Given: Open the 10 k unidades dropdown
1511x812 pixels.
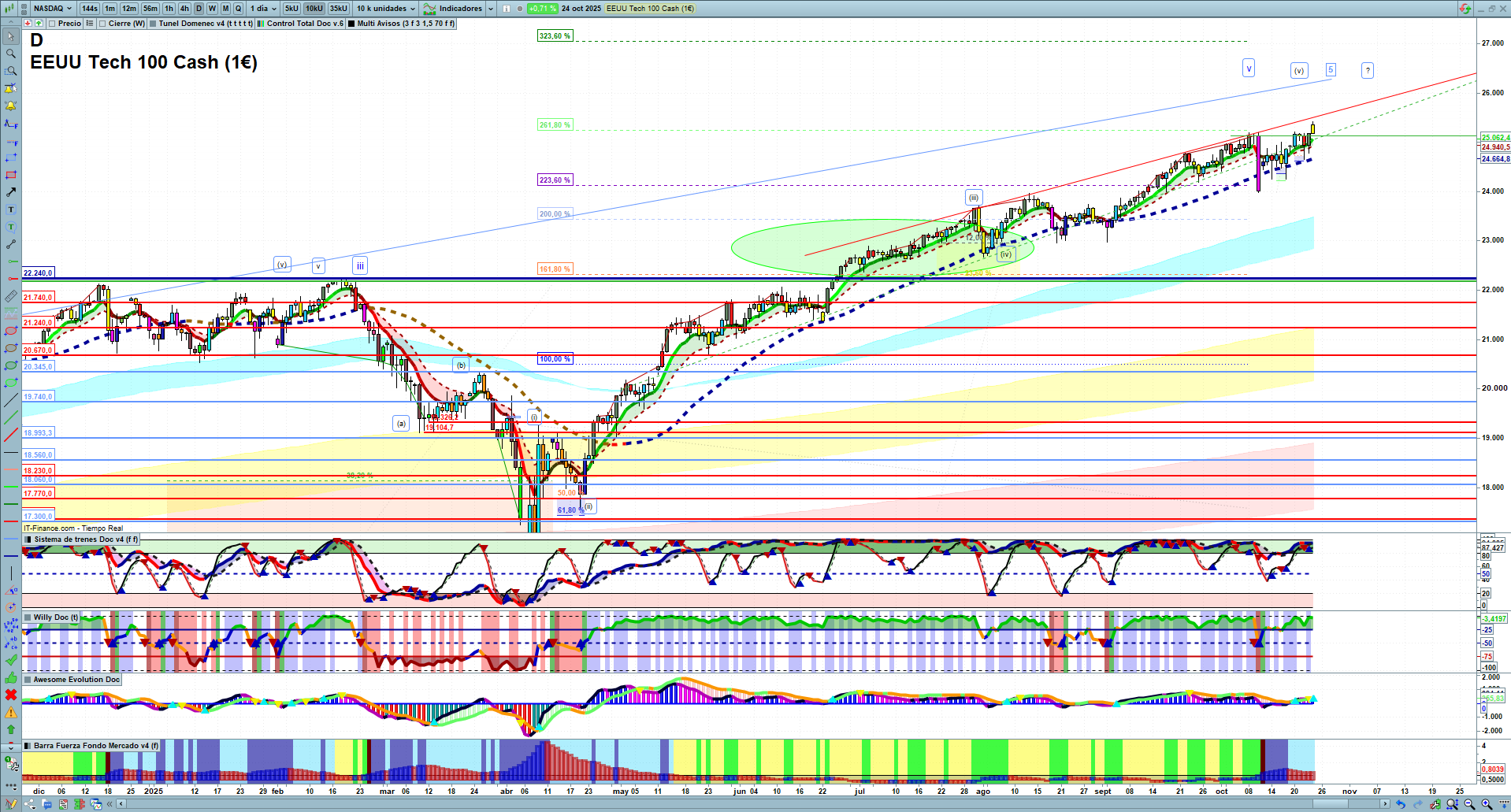Looking at the screenshot, I should [x=385, y=9].
